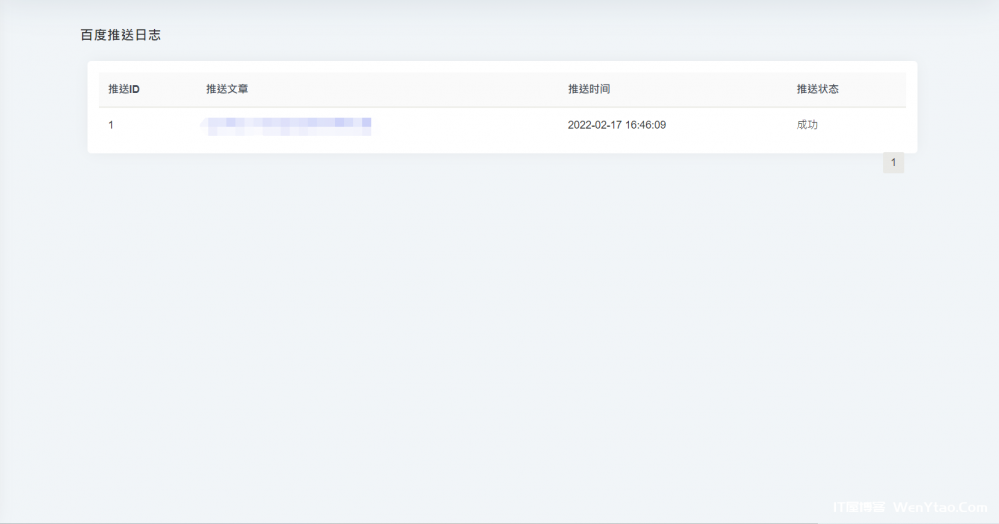Click the 推送 characters in the page title
The width and height of the screenshot is (999, 524).
tap(120, 35)
